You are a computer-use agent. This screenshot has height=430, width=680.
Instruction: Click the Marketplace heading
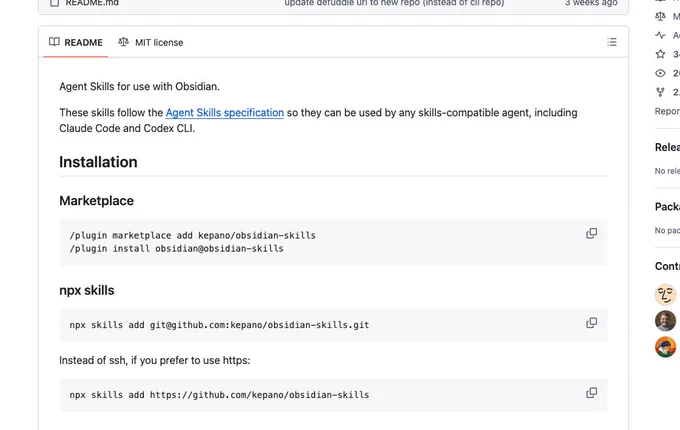click(x=97, y=201)
